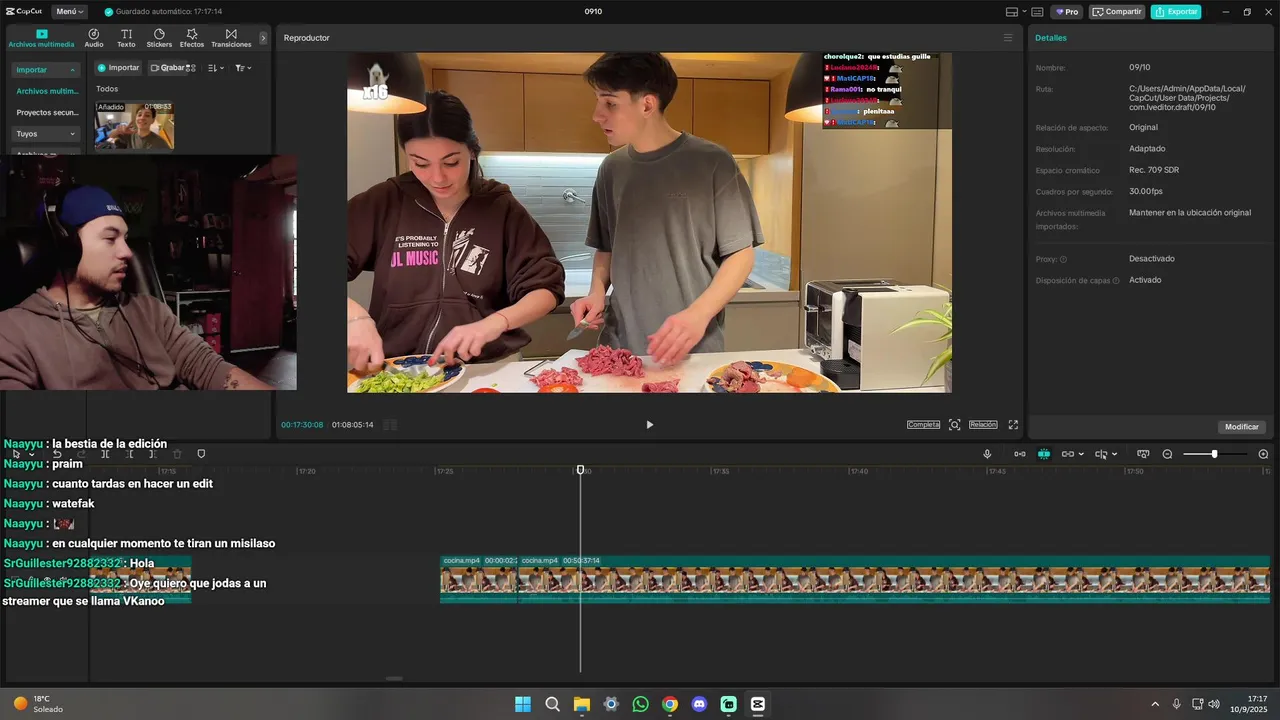Click the Importar button with plus icon
Screen dimensions: 1280x720
[119, 68]
